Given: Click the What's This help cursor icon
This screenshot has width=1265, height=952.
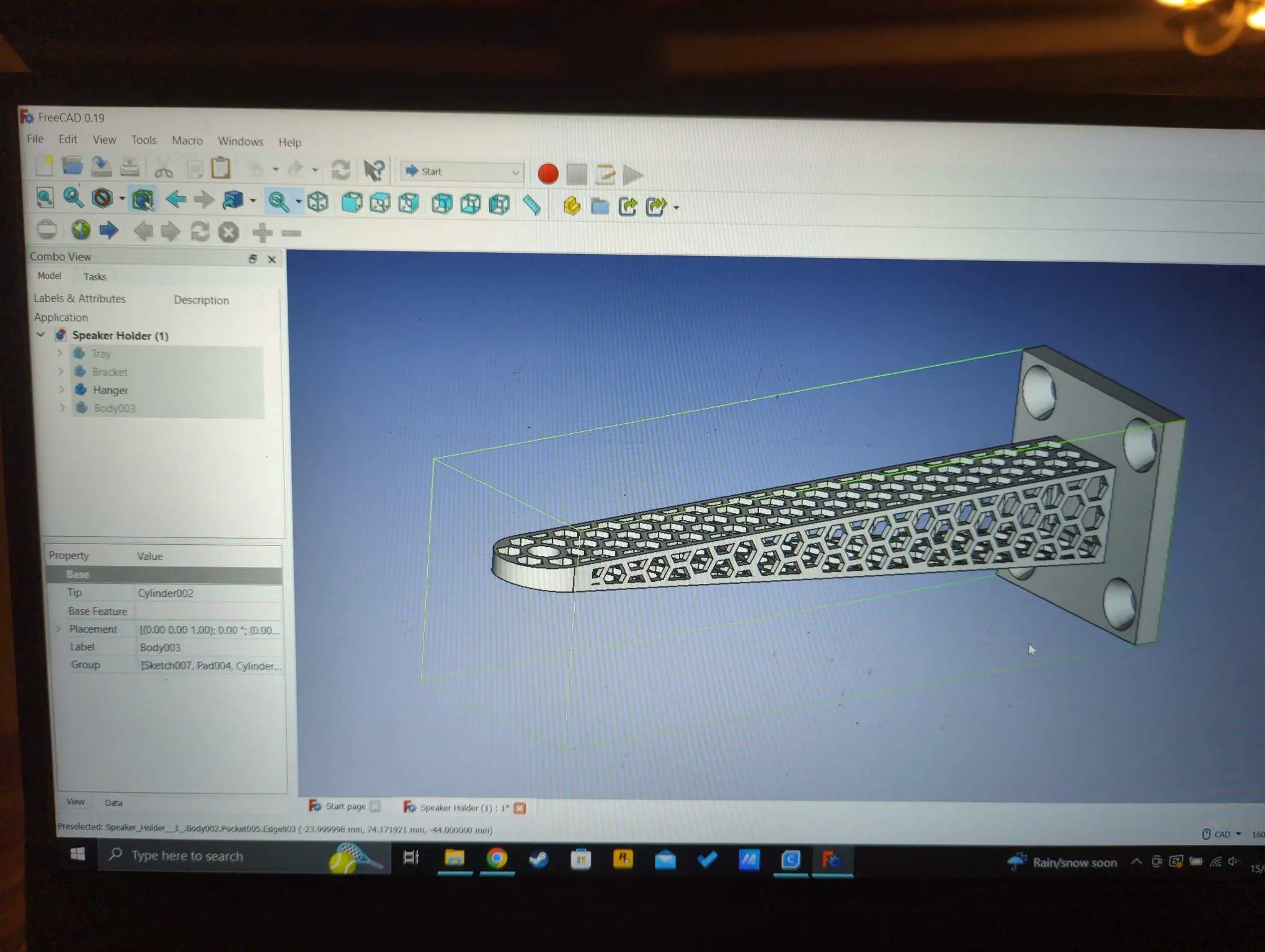Looking at the screenshot, I should pyautogui.click(x=374, y=170).
